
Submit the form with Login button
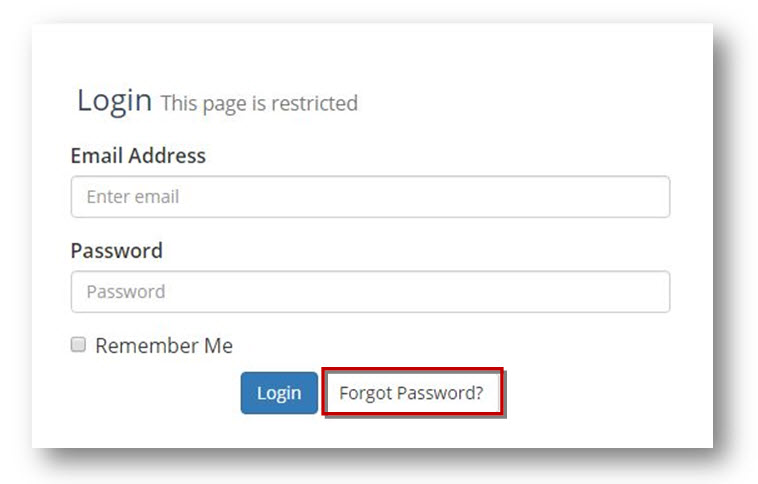279,393
